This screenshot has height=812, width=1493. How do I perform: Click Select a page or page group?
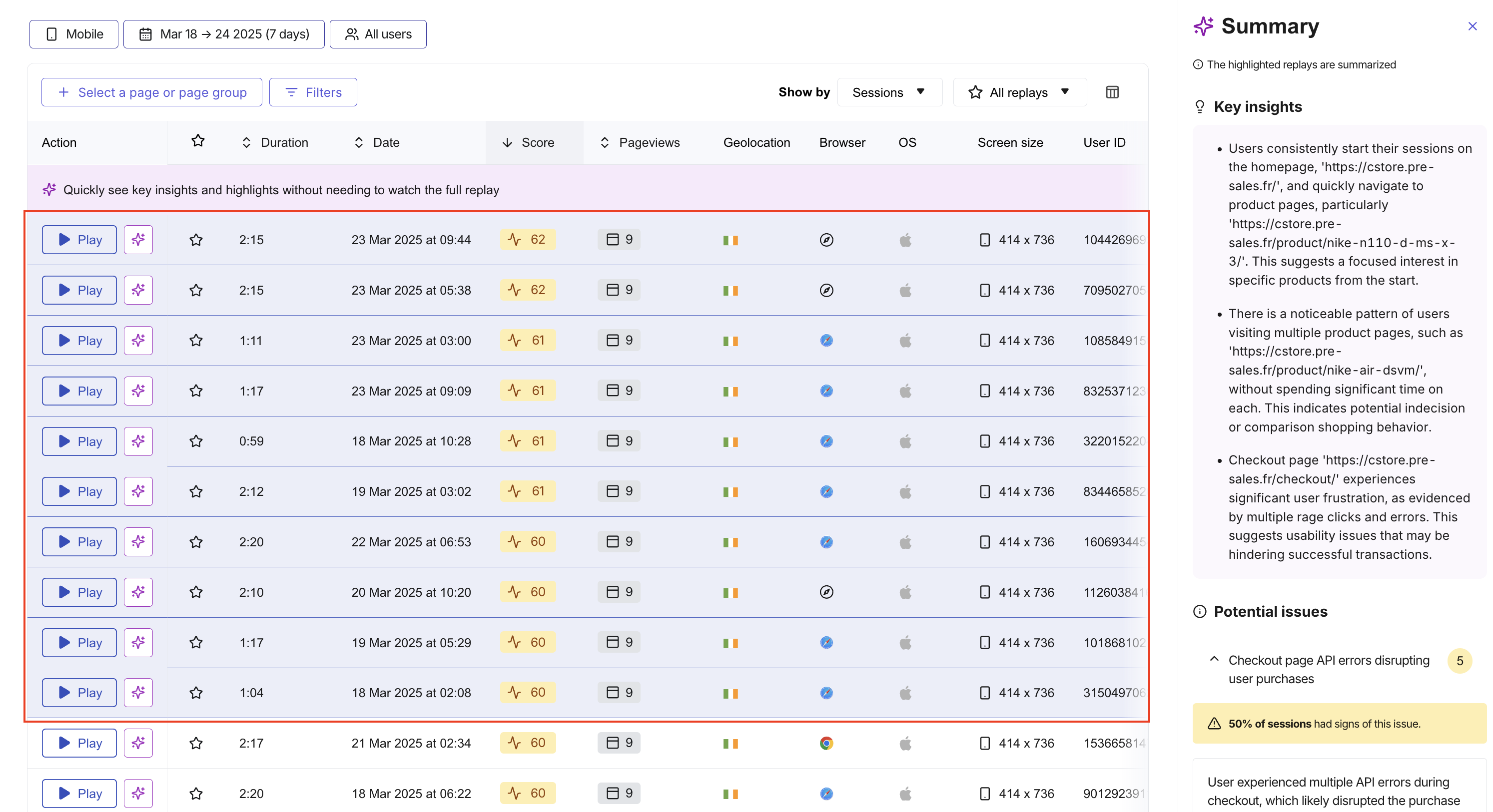[x=152, y=92]
